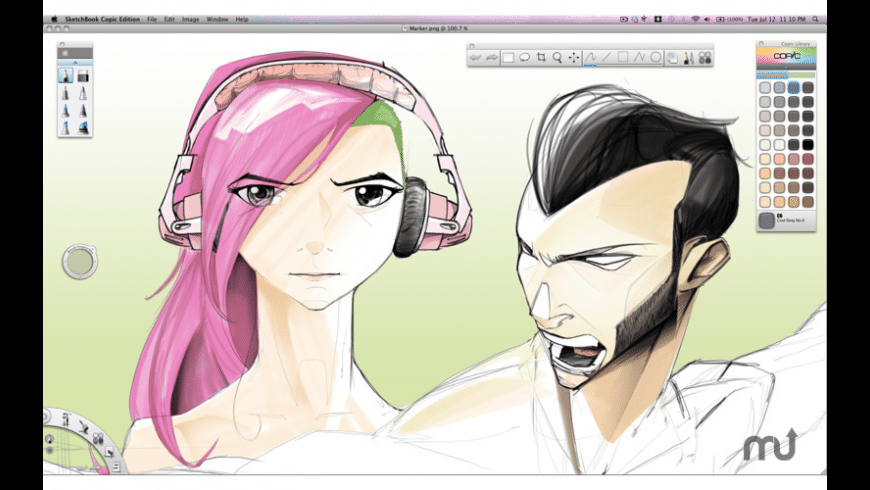Close the toolbar floating palette
The image size is (870, 490).
click(x=472, y=46)
